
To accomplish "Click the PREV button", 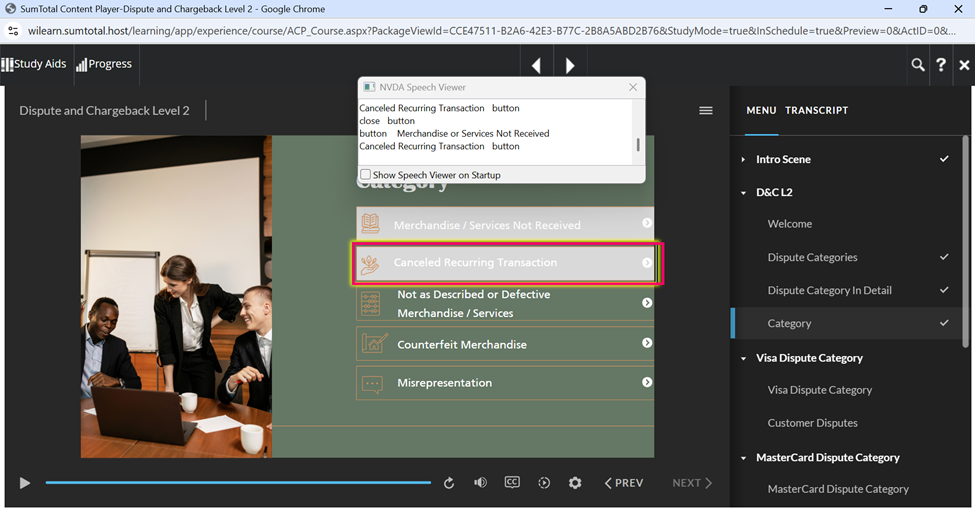I will pyautogui.click(x=624, y=483).
